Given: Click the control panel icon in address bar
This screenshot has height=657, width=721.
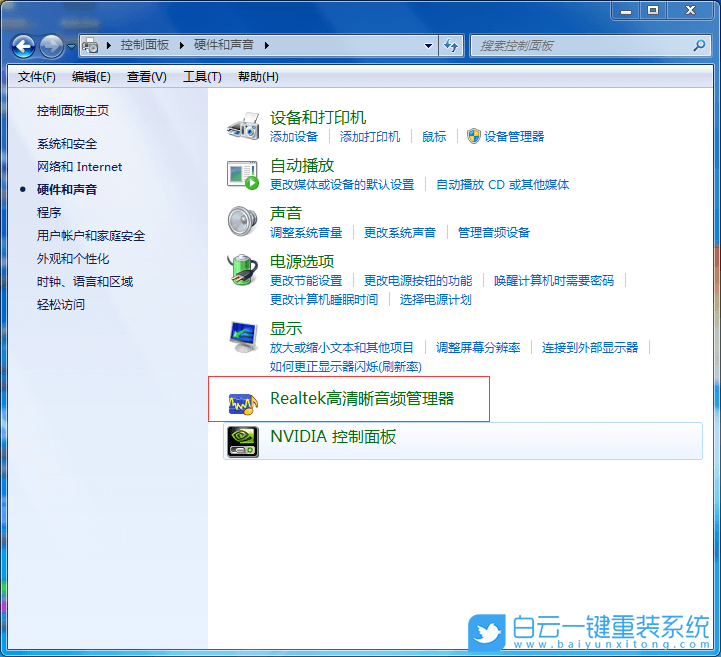Looking at the screenshot, I should (90, 46).
